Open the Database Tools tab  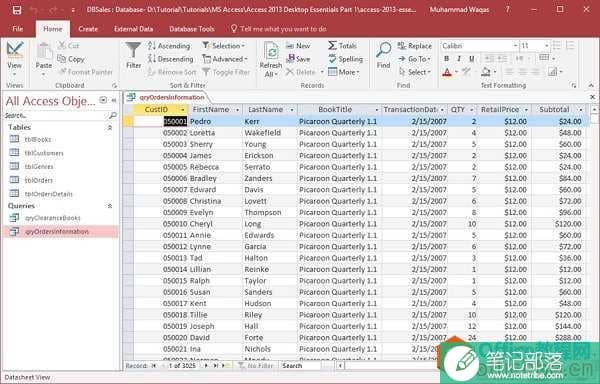click(192, 29)
